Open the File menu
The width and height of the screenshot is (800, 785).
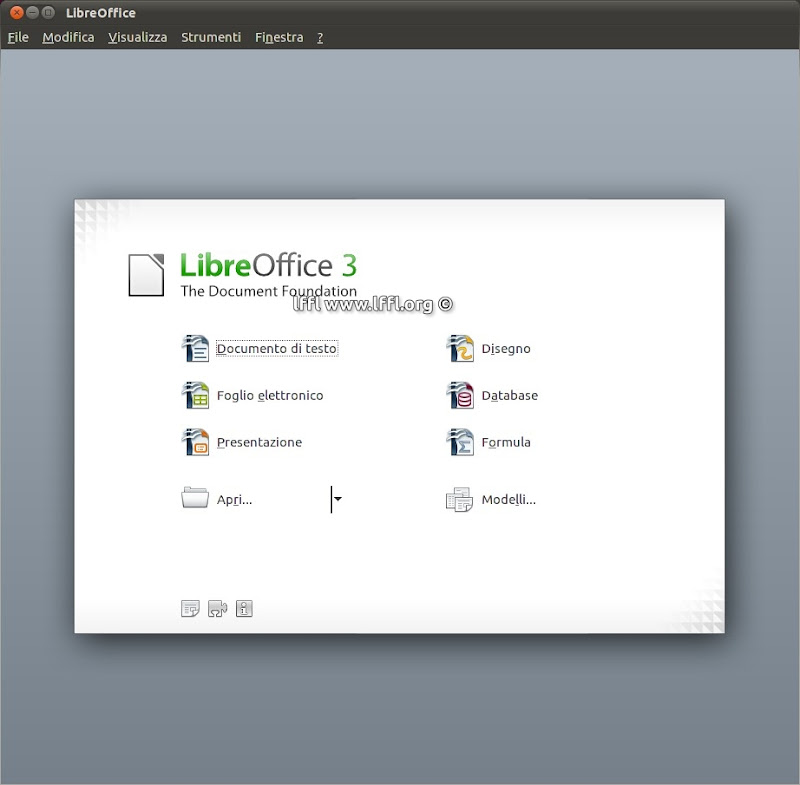point(18,38)
